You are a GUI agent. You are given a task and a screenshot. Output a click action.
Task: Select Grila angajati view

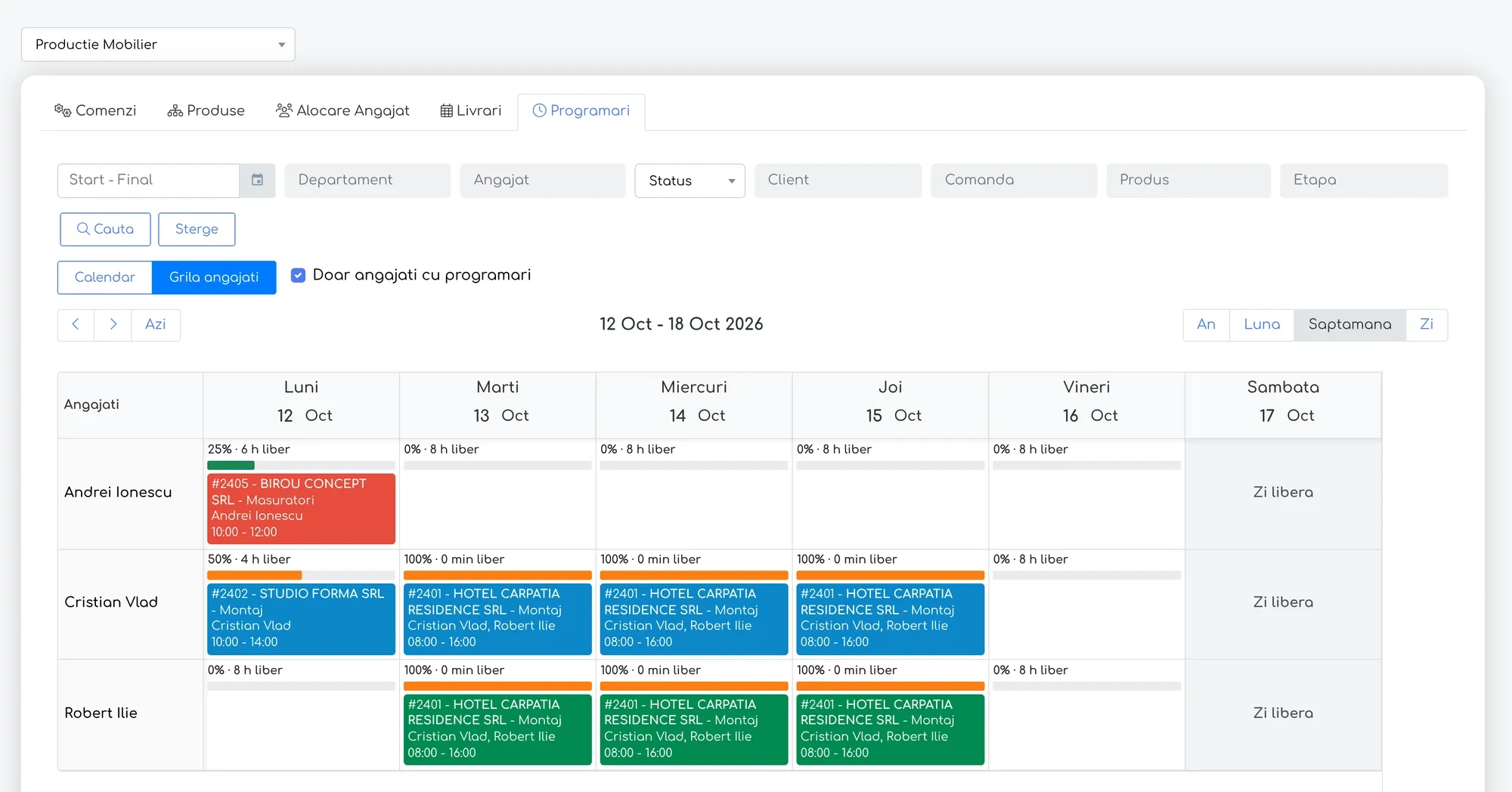pos(214,277)
